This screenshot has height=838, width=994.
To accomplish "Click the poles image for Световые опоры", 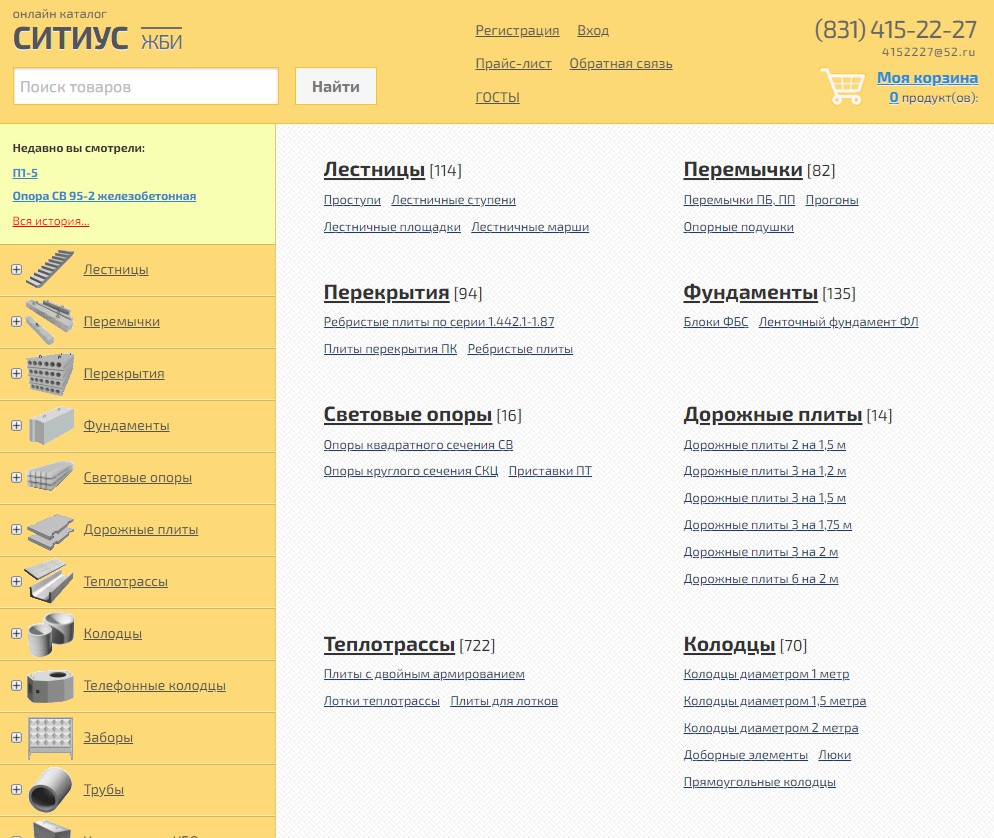I will (x=50, y=477).
